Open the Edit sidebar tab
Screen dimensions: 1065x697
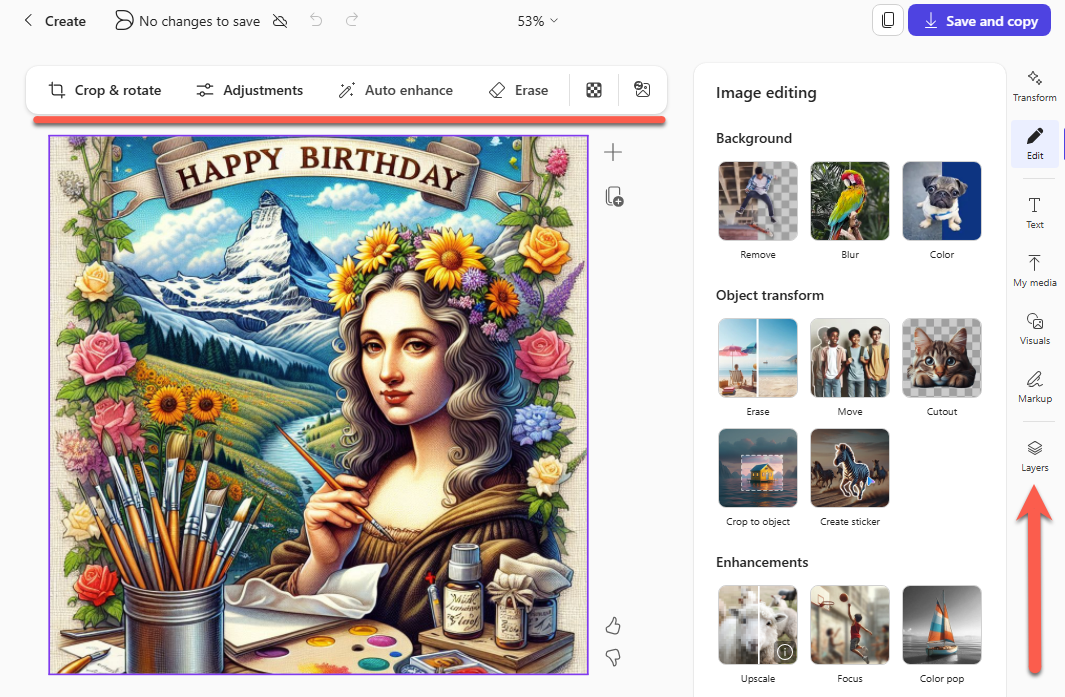click(1034, 143)
